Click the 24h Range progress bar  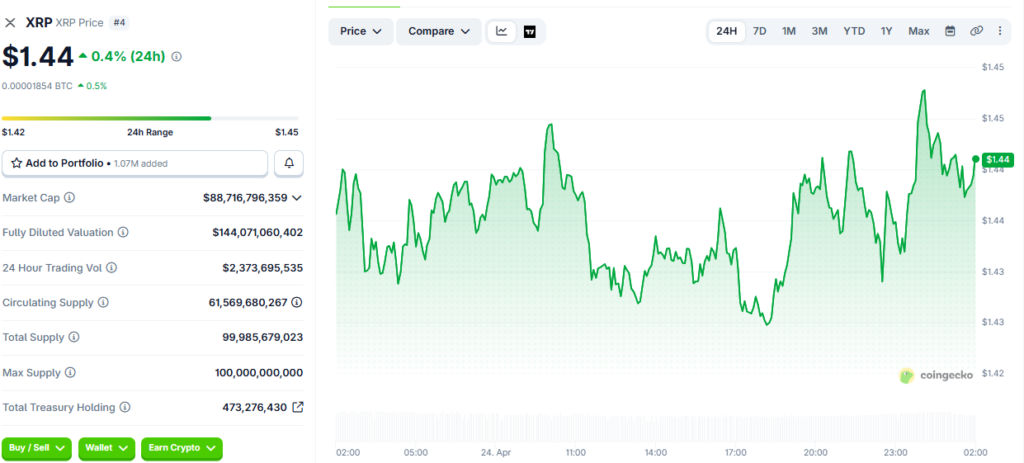(x=150, y=118)
